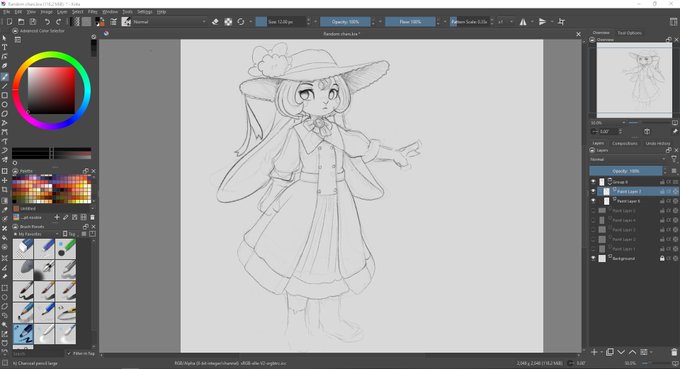
Task: Switch to the Tool Options tab
Action: (x=629, y=33)
